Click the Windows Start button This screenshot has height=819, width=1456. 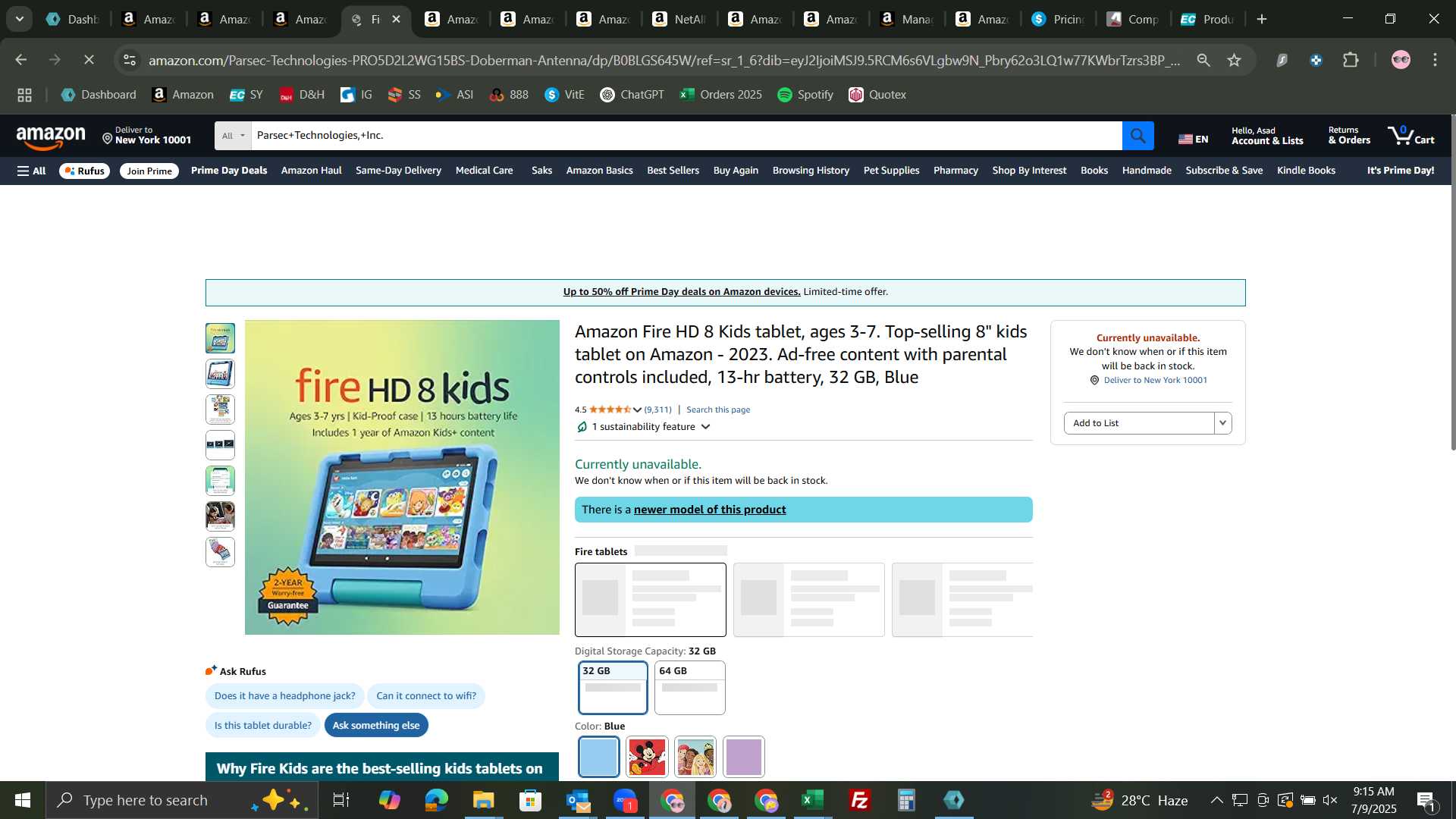click(23, 800)
